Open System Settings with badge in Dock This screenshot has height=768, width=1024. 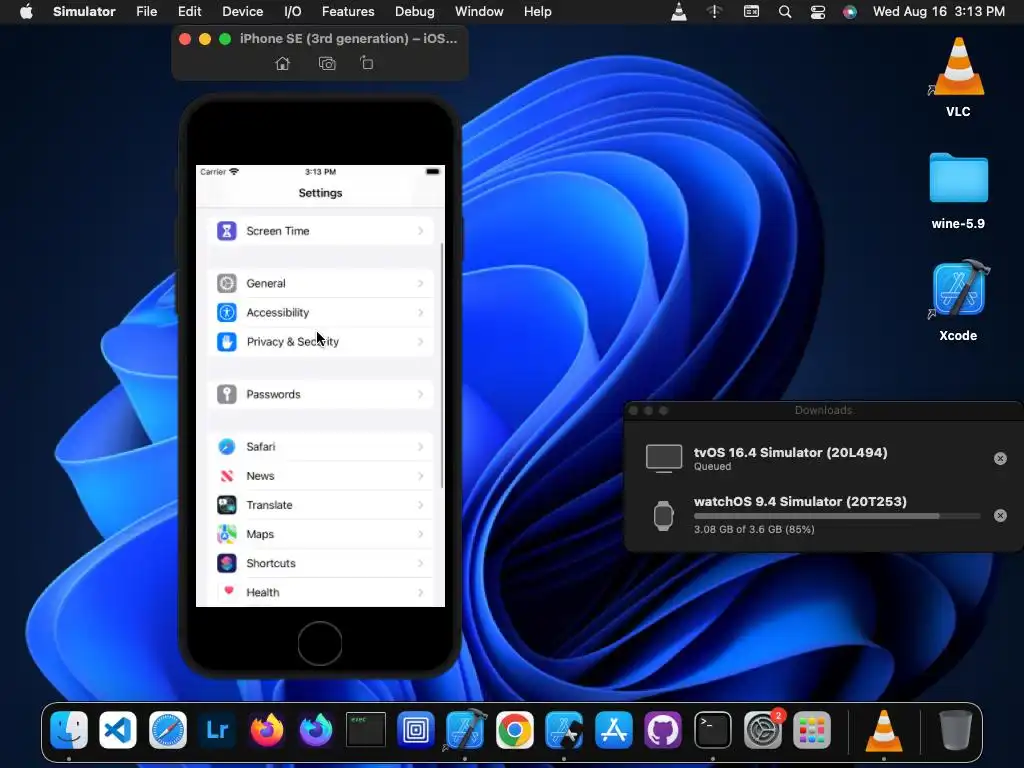[x=762, y=729]
